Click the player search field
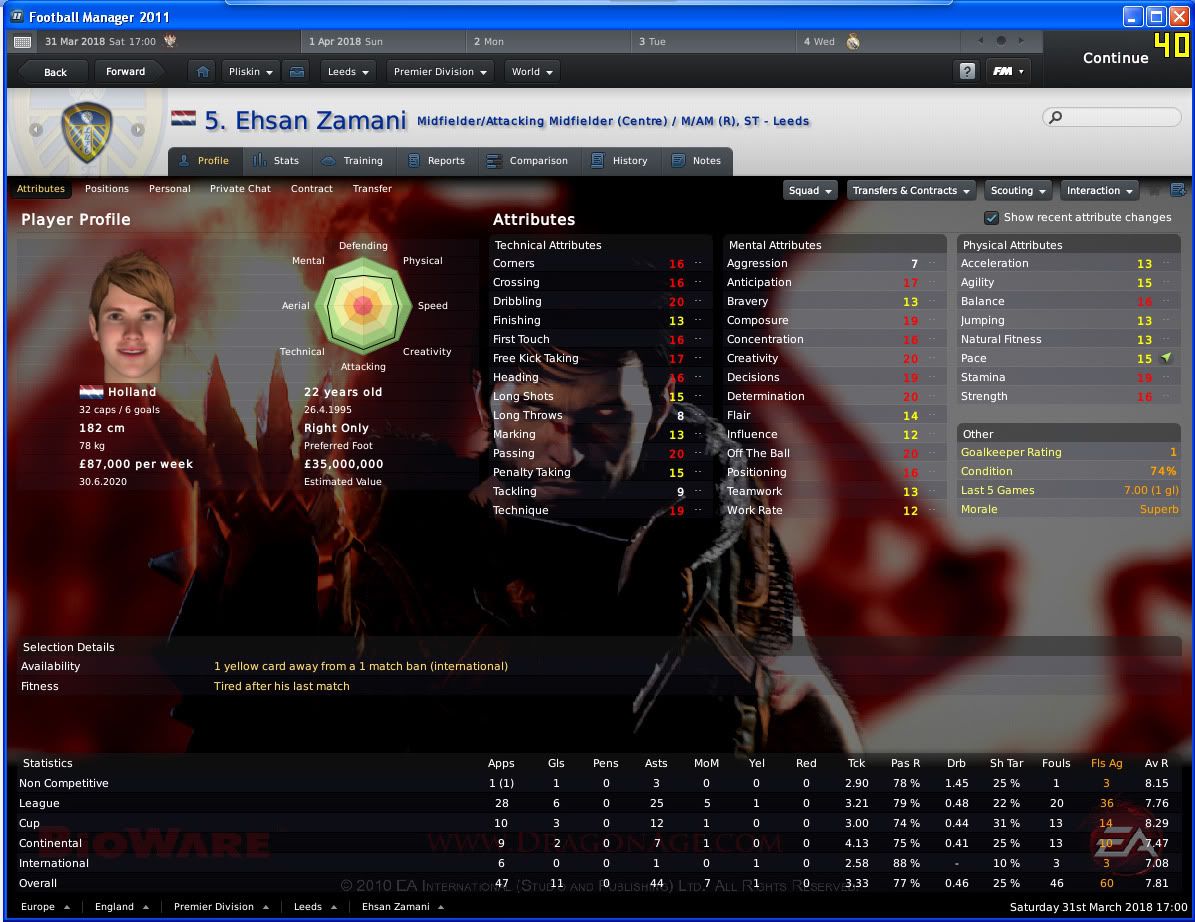1195x922 pixels. [1112, 117]
